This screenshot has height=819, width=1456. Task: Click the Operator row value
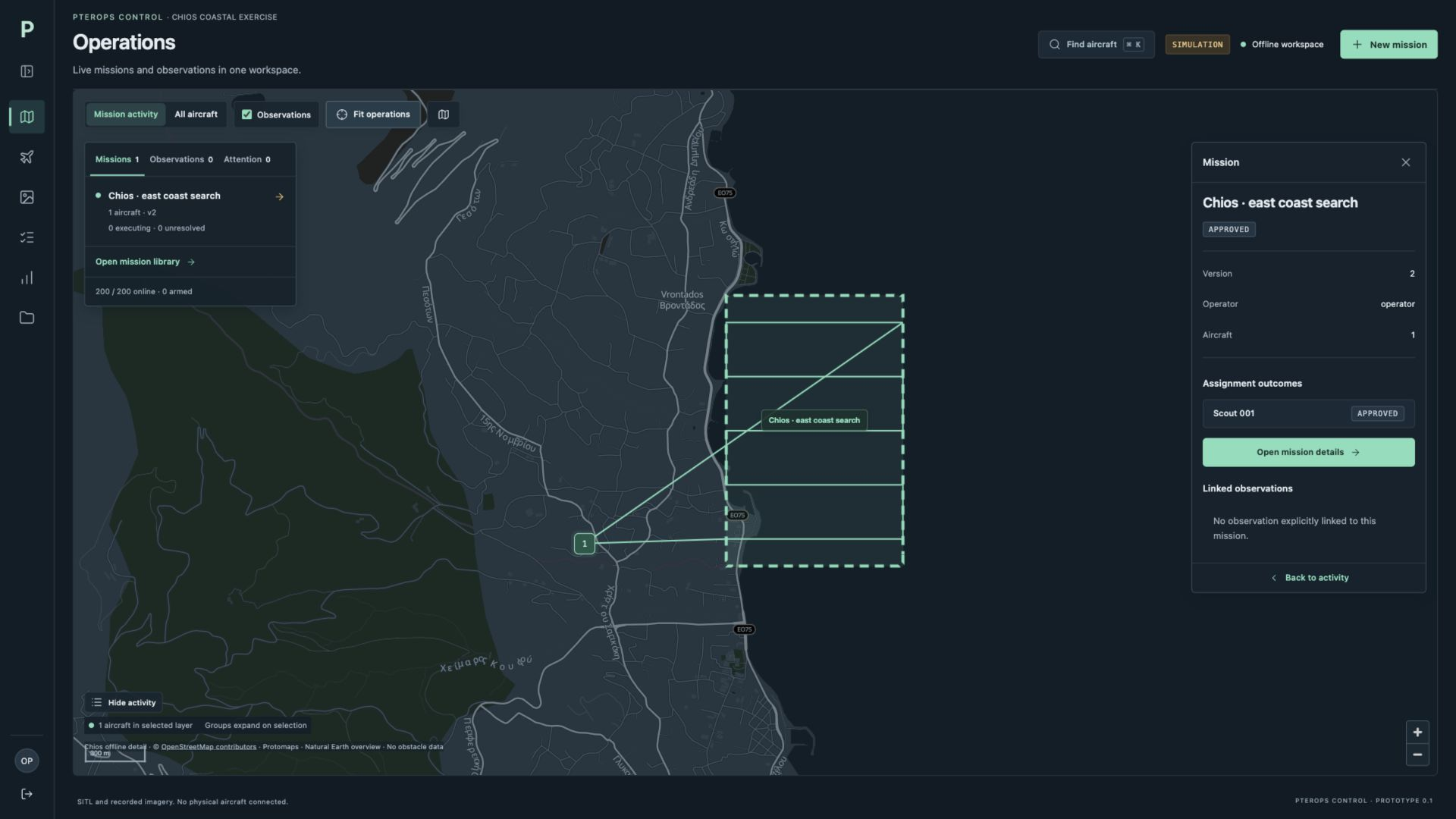(x=1398, y=304)
